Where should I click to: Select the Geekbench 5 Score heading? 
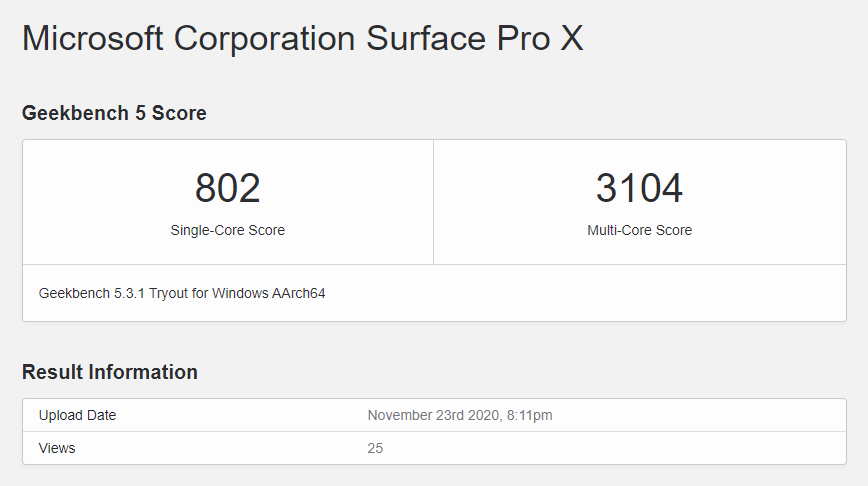pyautogui.click(x=114, y=113)
